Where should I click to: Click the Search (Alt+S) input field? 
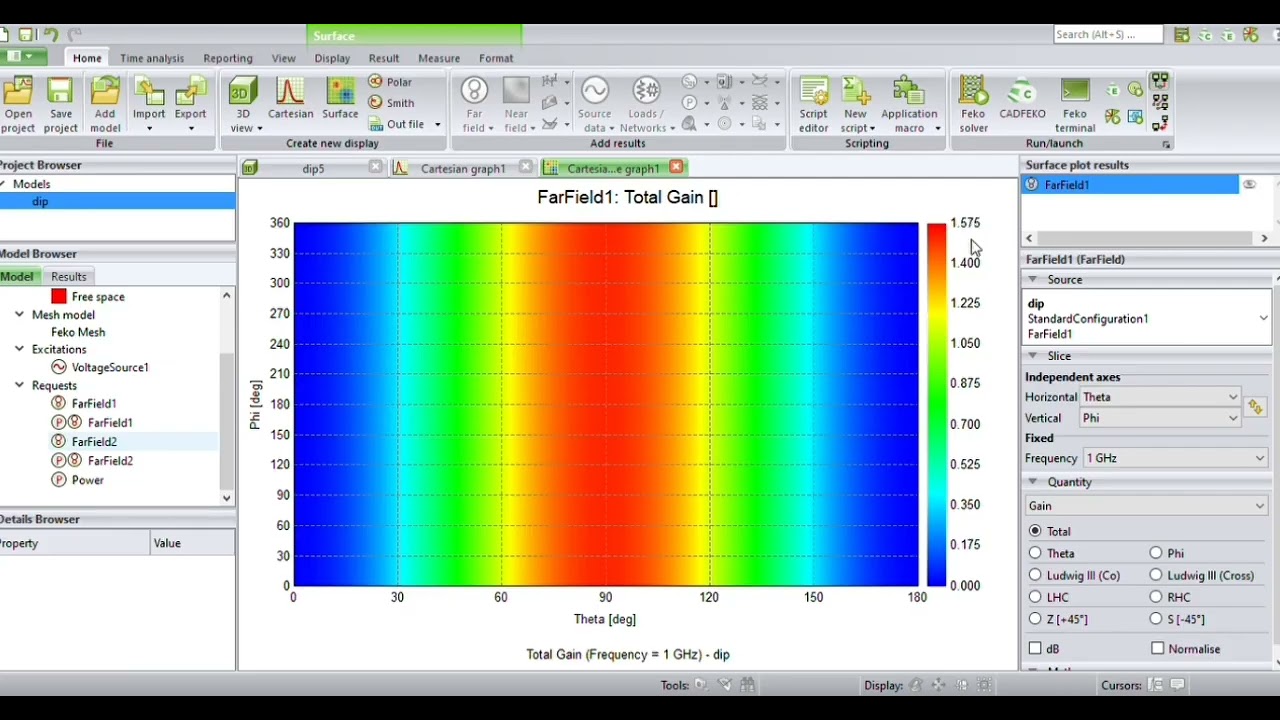click(x=1108, y=34)
